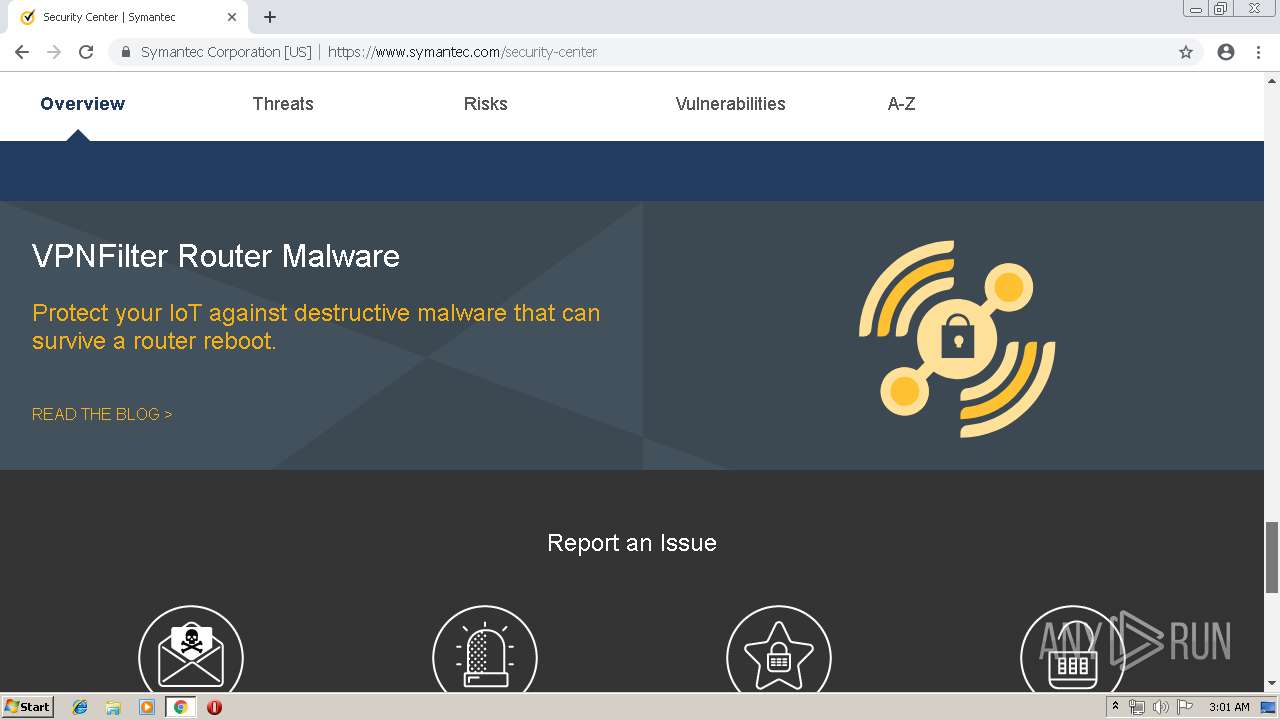View the site security lock info
This screenshot has height=720, width=1280.
tap(126, 52)
